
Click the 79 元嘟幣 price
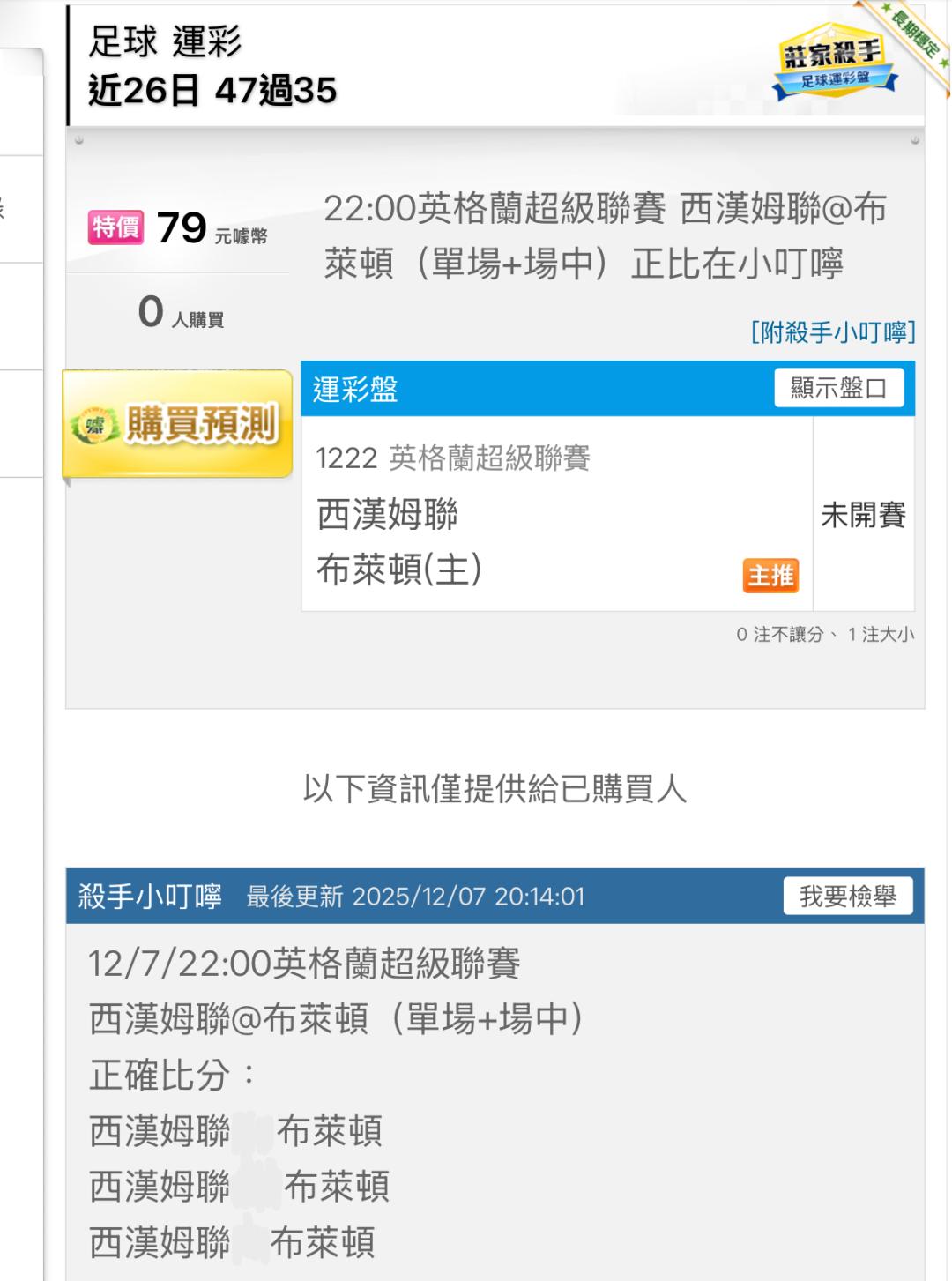[212, 229]
